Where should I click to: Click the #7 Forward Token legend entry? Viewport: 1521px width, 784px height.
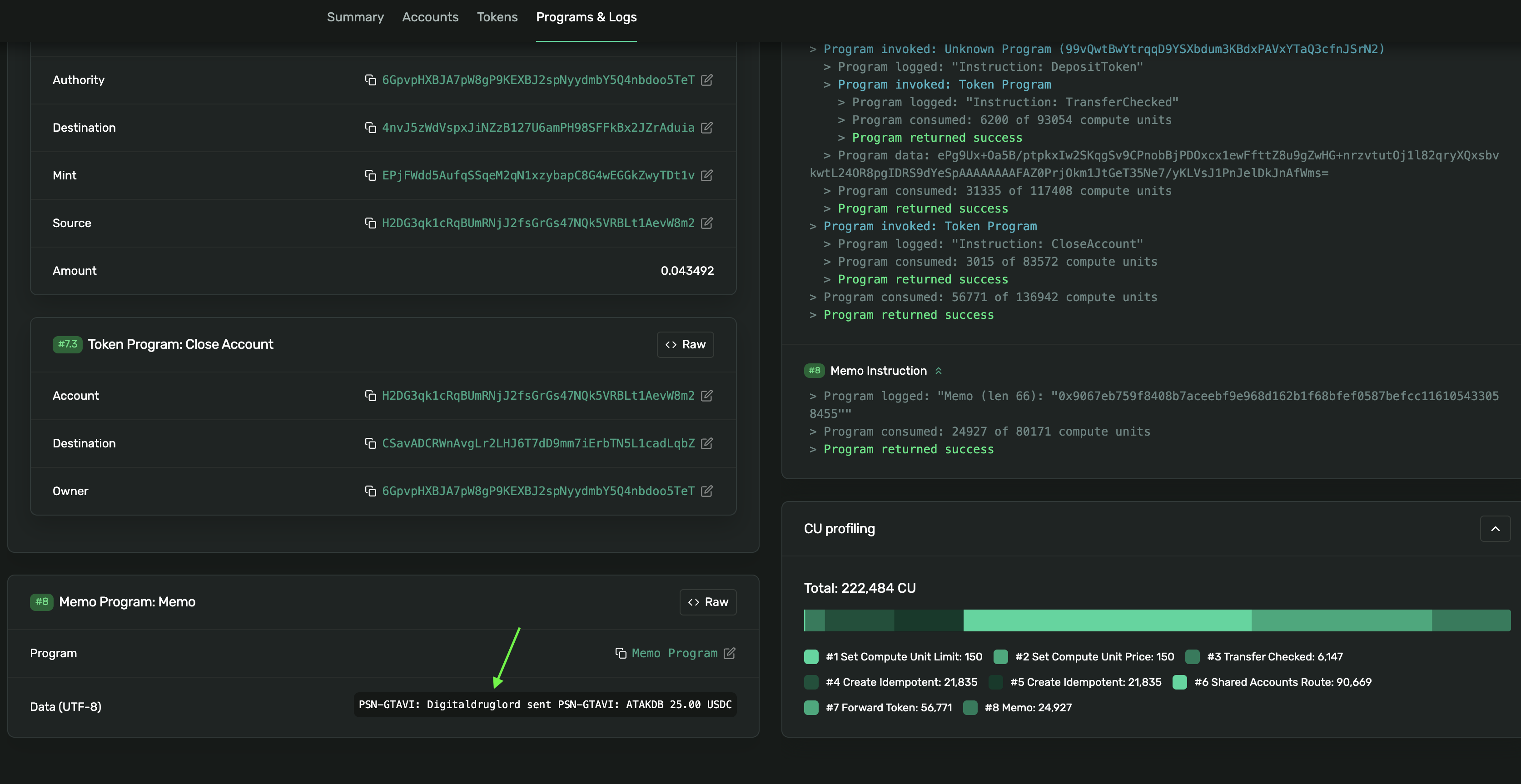[878, 707]
